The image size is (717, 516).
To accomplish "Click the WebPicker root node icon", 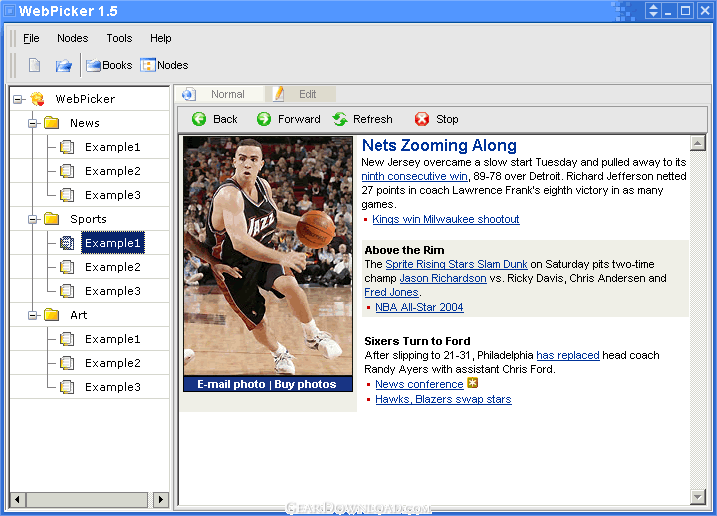I will pos(37,99).
